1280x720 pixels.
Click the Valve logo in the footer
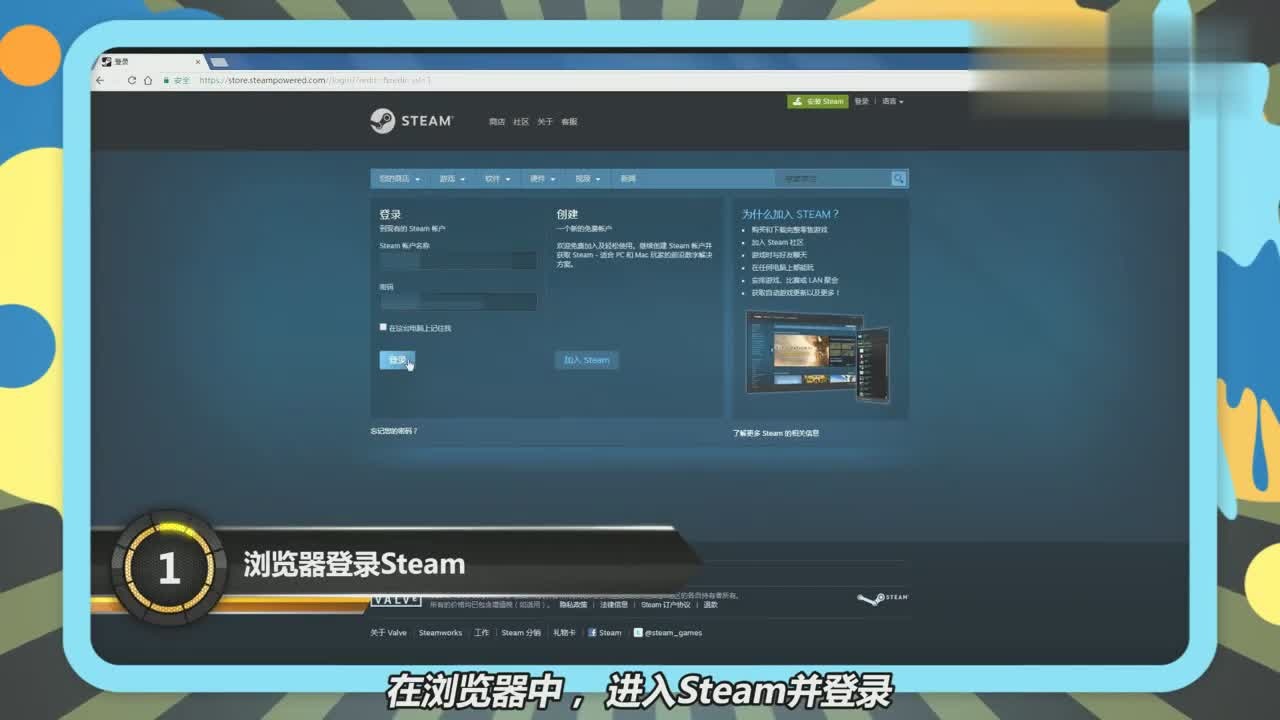tap(396, 601)
